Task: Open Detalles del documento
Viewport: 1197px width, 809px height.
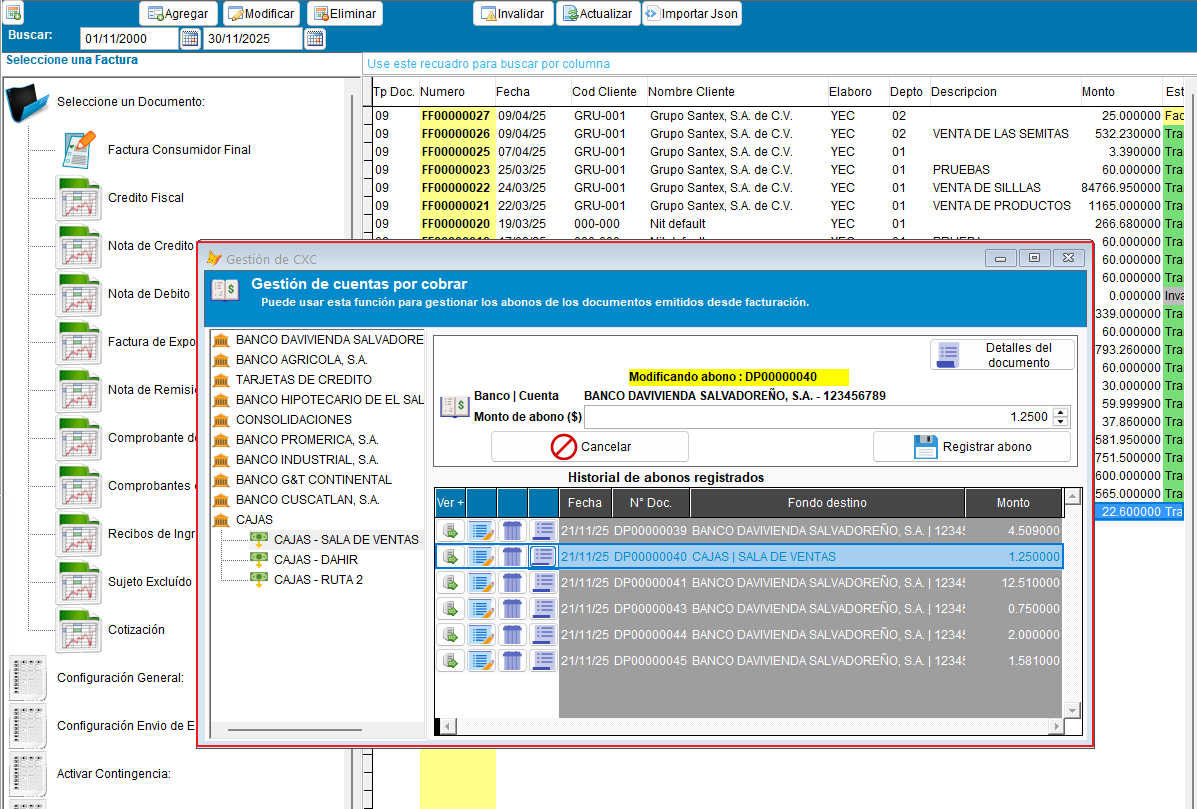Action: click(1002, 355)
